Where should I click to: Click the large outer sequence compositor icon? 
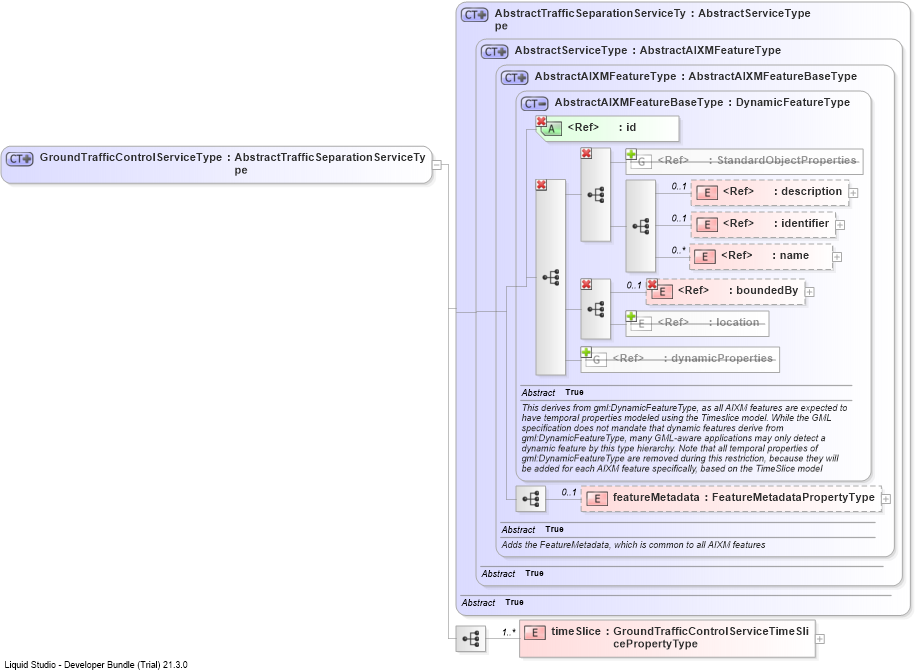(x=551, y=277)
